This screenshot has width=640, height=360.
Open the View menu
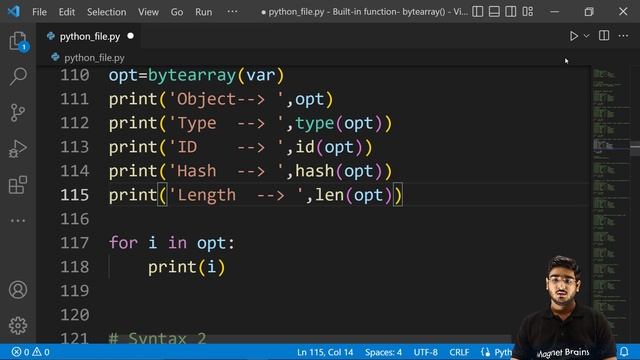tap(148, 12)
